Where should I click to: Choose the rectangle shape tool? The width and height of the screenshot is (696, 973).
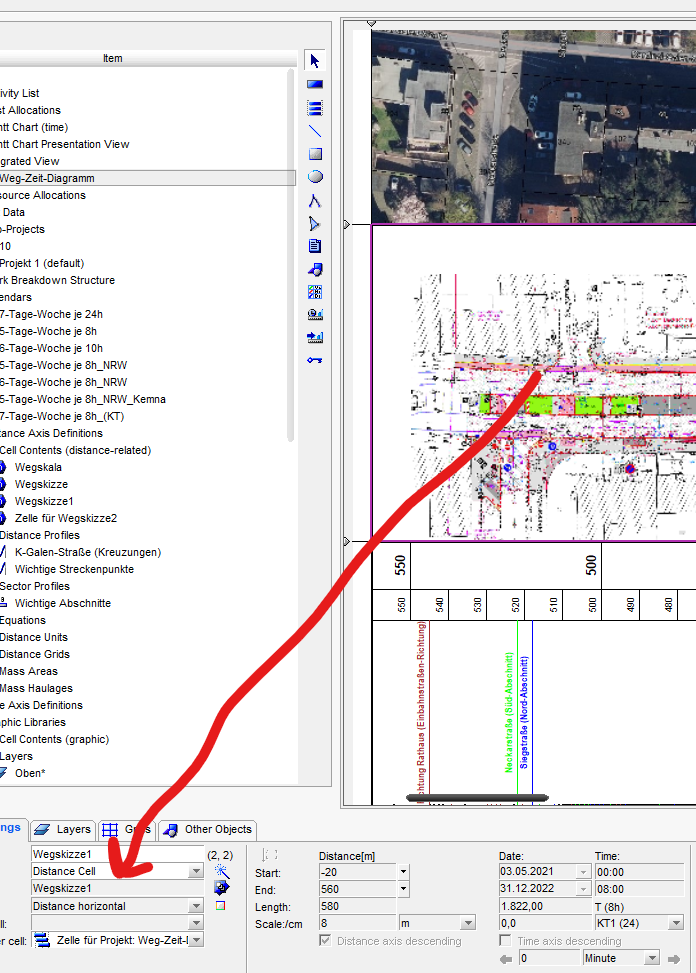coord(315,154)
